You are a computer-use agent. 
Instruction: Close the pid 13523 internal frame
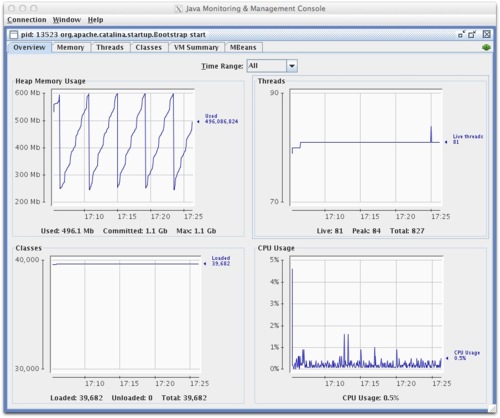point(487,34)
